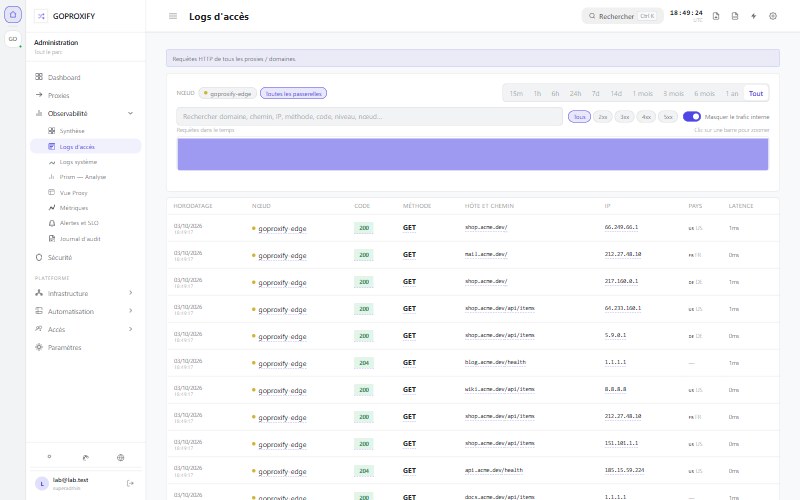
Task: Click the IP 185.15.59.224
Action: tap(624, 470)
